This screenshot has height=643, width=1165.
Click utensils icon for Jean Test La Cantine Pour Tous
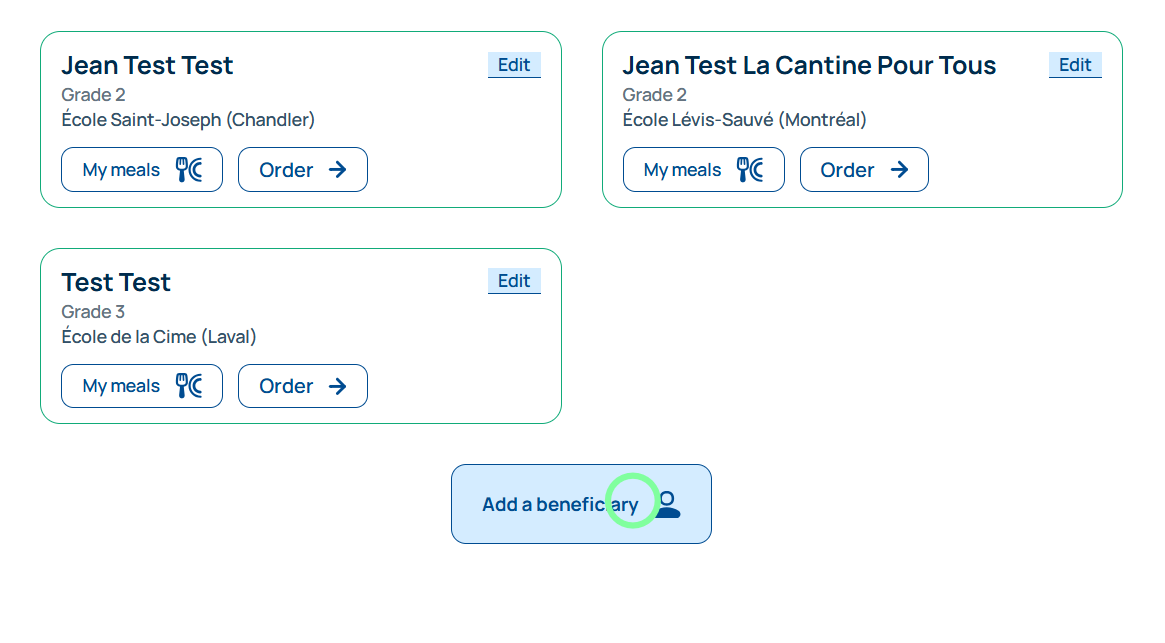[750, 170]
